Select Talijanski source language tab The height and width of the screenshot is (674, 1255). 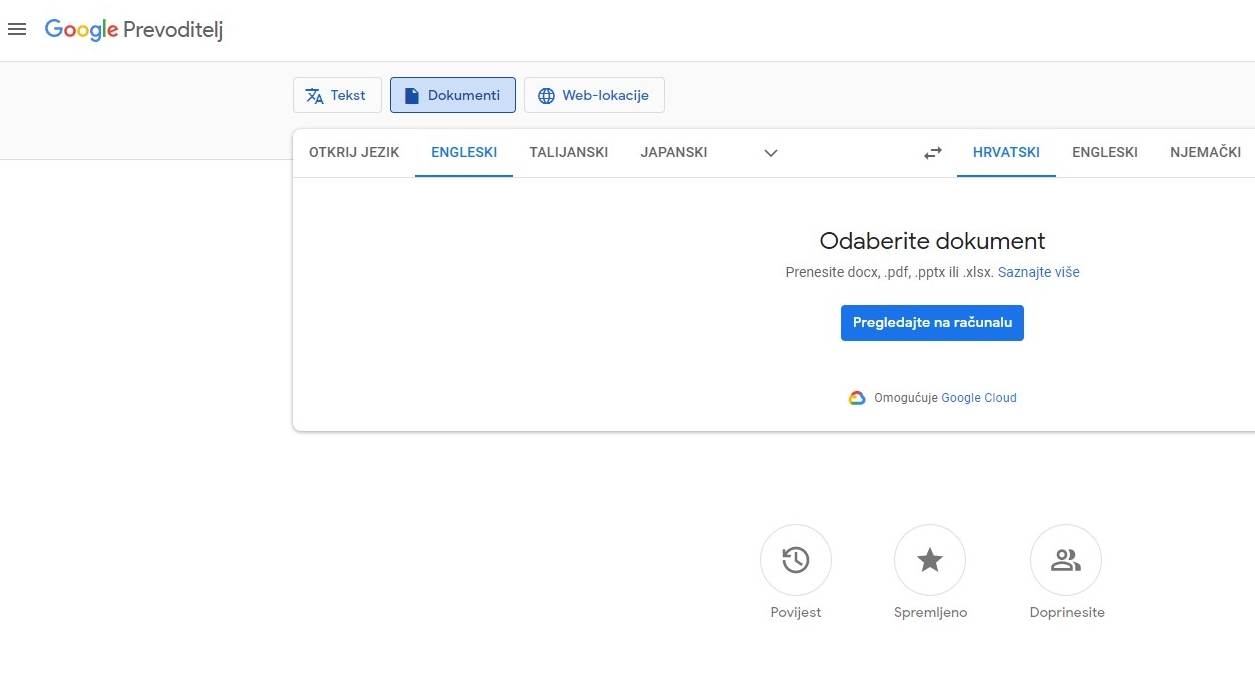tap(569, 153)
